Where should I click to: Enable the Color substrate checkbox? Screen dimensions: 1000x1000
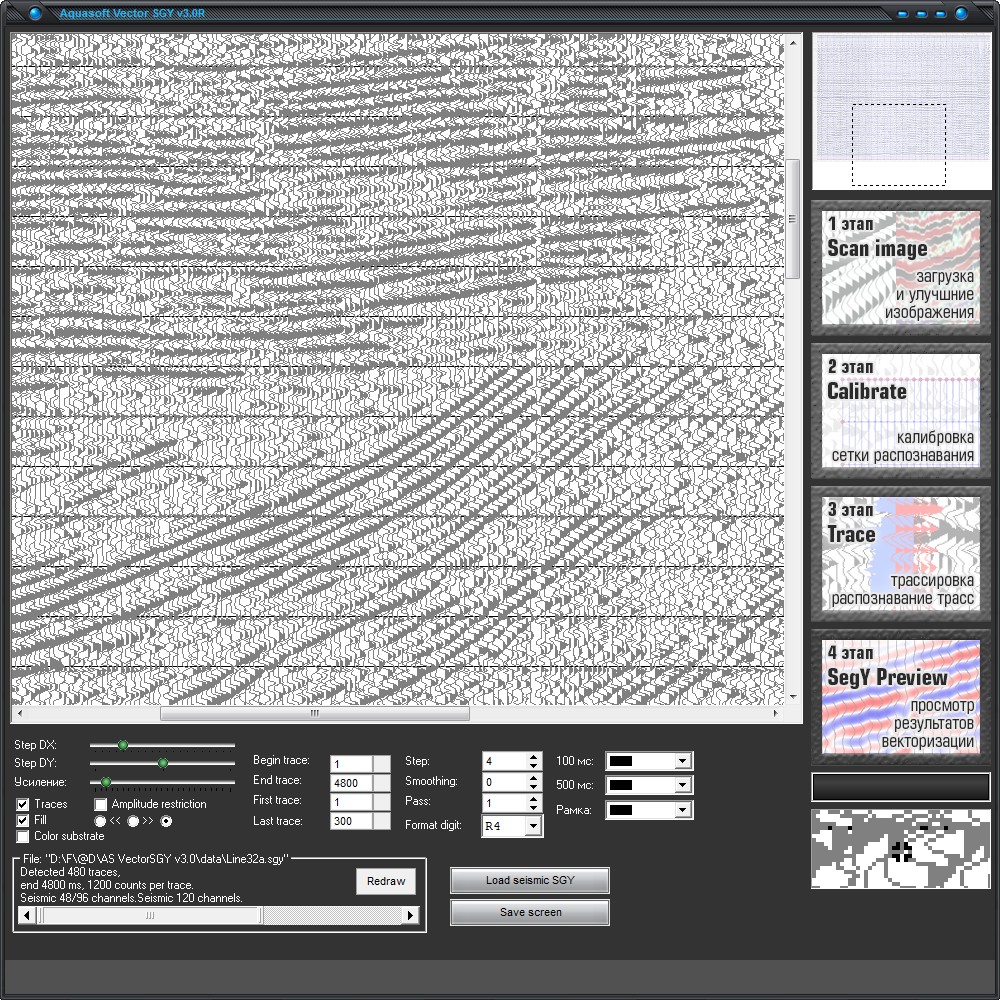tap(22, 836)
